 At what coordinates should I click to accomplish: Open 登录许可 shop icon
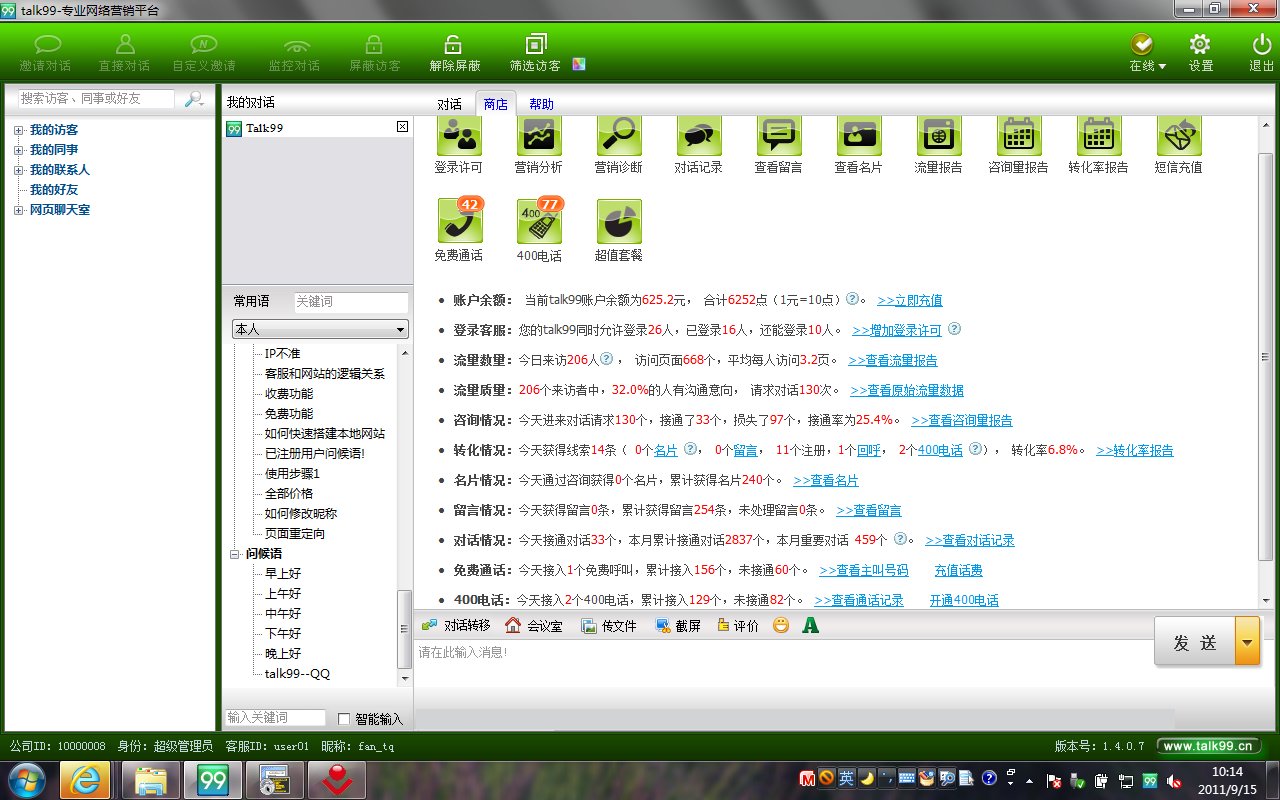(x=459, y=146)
